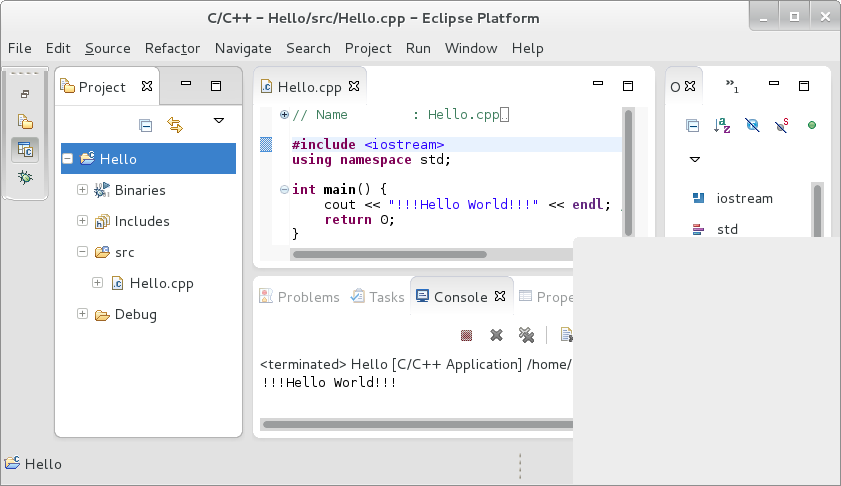
Task: Remove all terminated launches in the Console
Action: click(527, 335)
